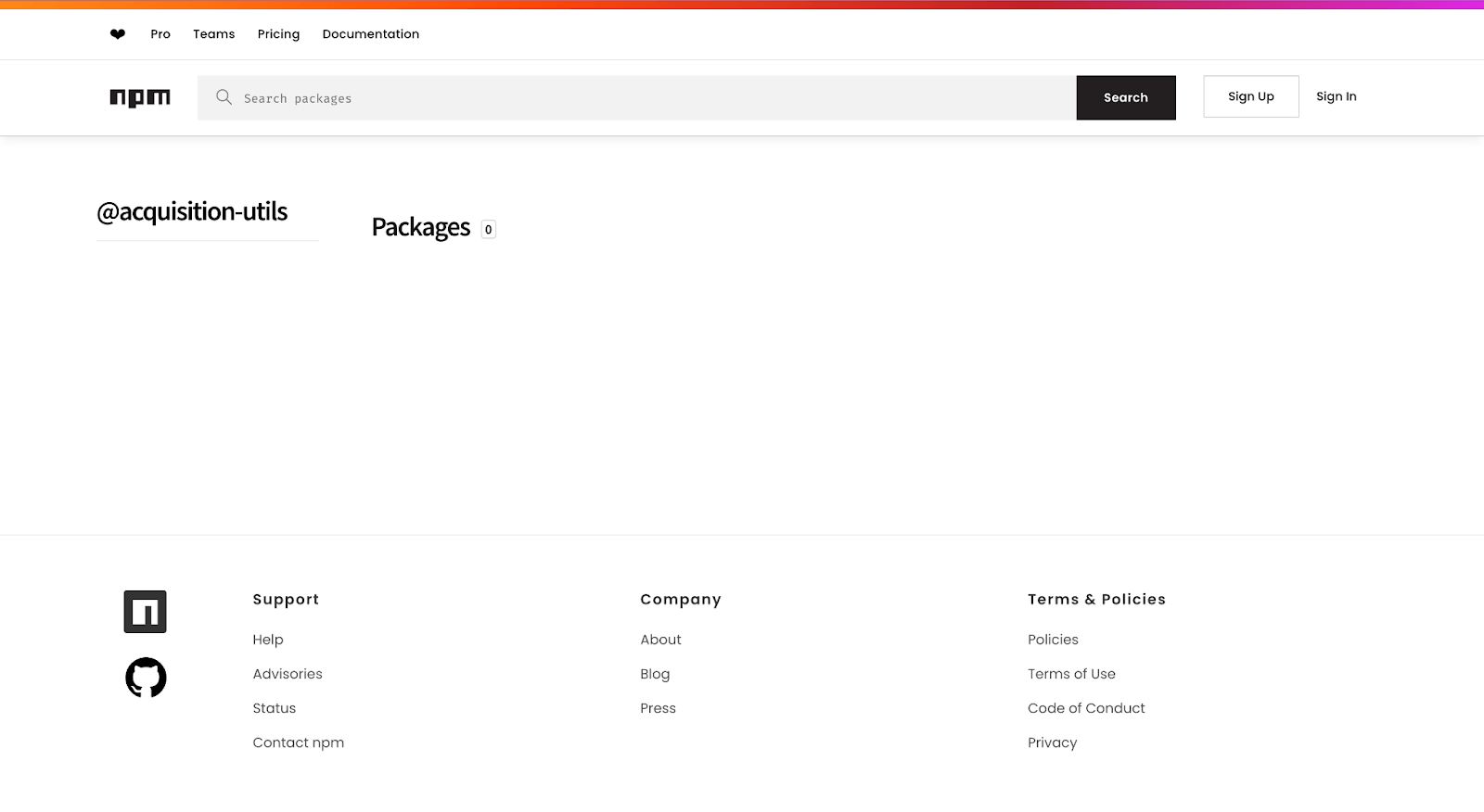The width and height of the screenshot is (1484, 812).
Task: Click the Sign Up button
Action: pyautogui.click(x=1250, y=96)
